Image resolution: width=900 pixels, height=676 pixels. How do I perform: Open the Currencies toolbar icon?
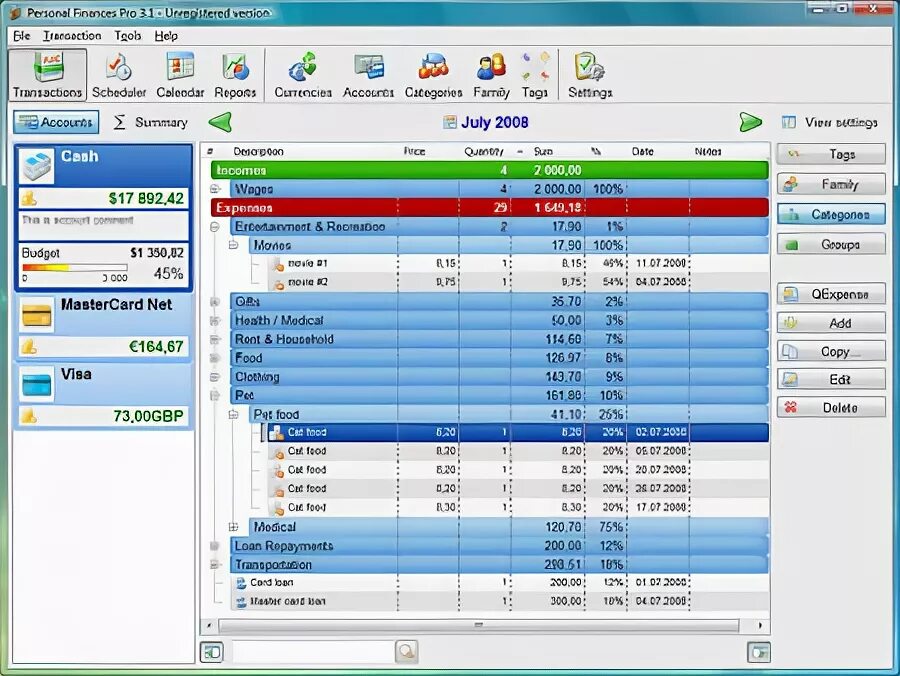click(x=302, y=75)
